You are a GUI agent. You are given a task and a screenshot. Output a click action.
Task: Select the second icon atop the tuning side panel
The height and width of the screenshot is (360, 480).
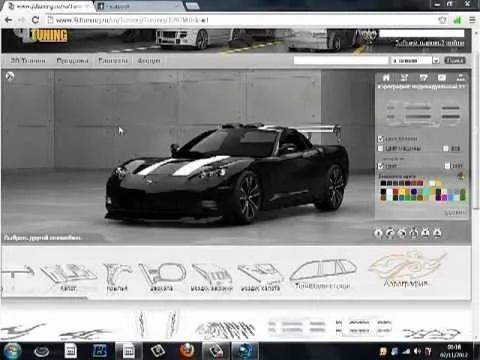pos(404,78)
